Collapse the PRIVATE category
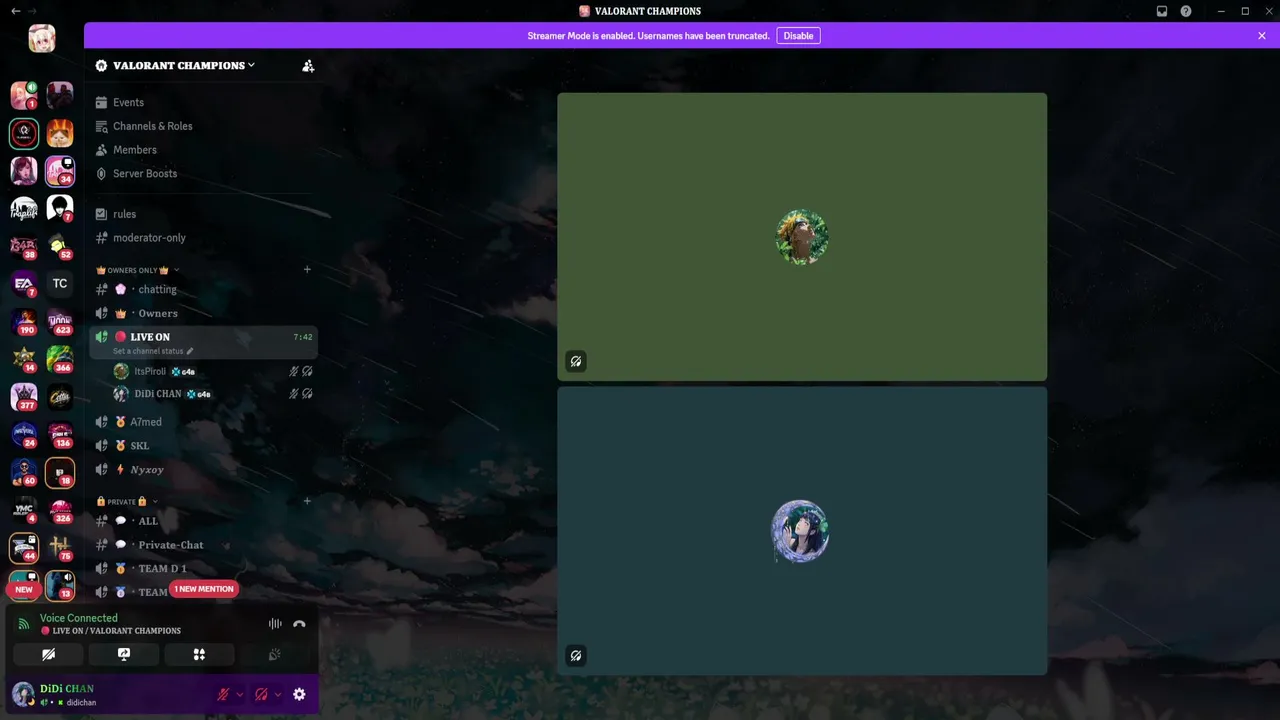 [x=127, y=501]
